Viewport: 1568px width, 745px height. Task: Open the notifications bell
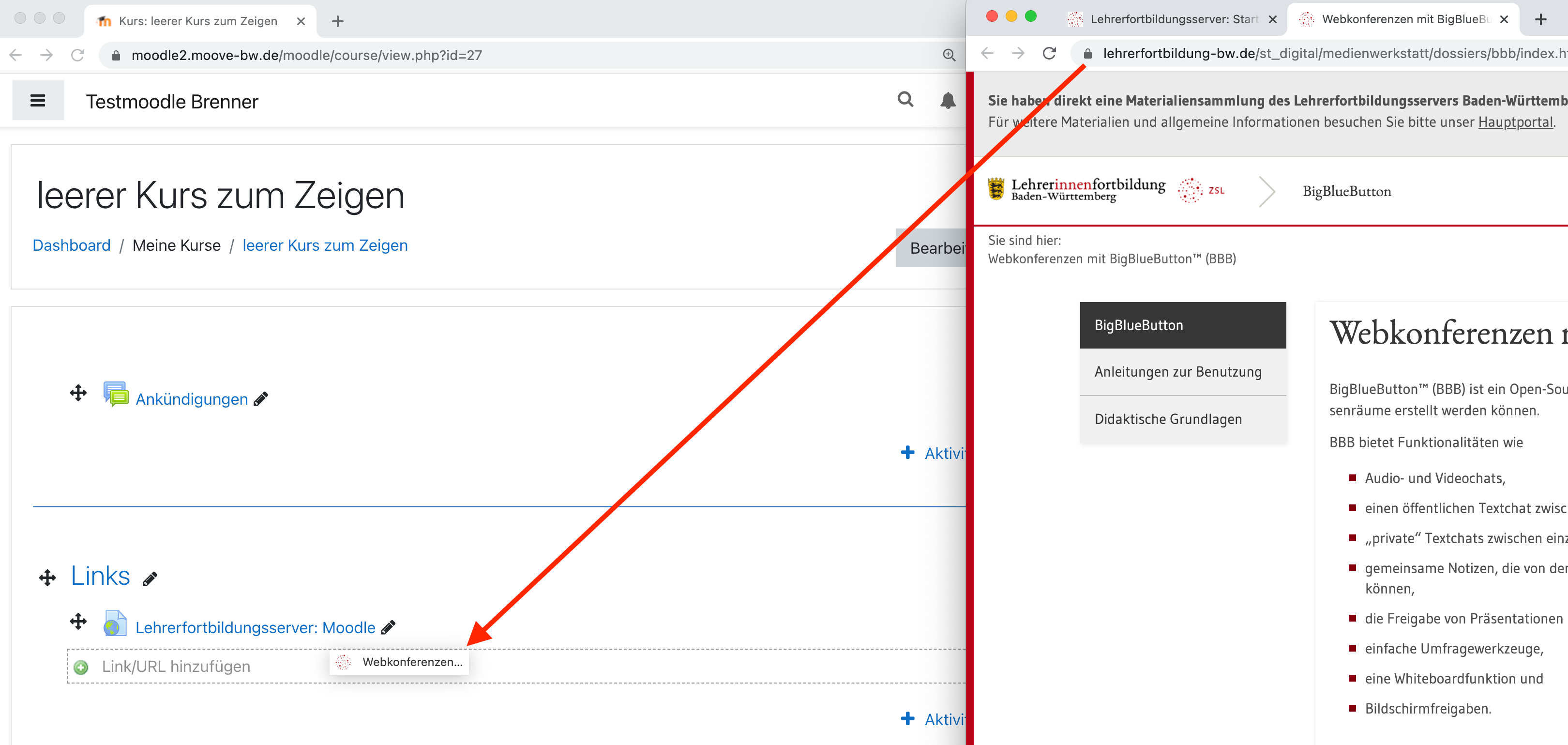coord(947,100)
